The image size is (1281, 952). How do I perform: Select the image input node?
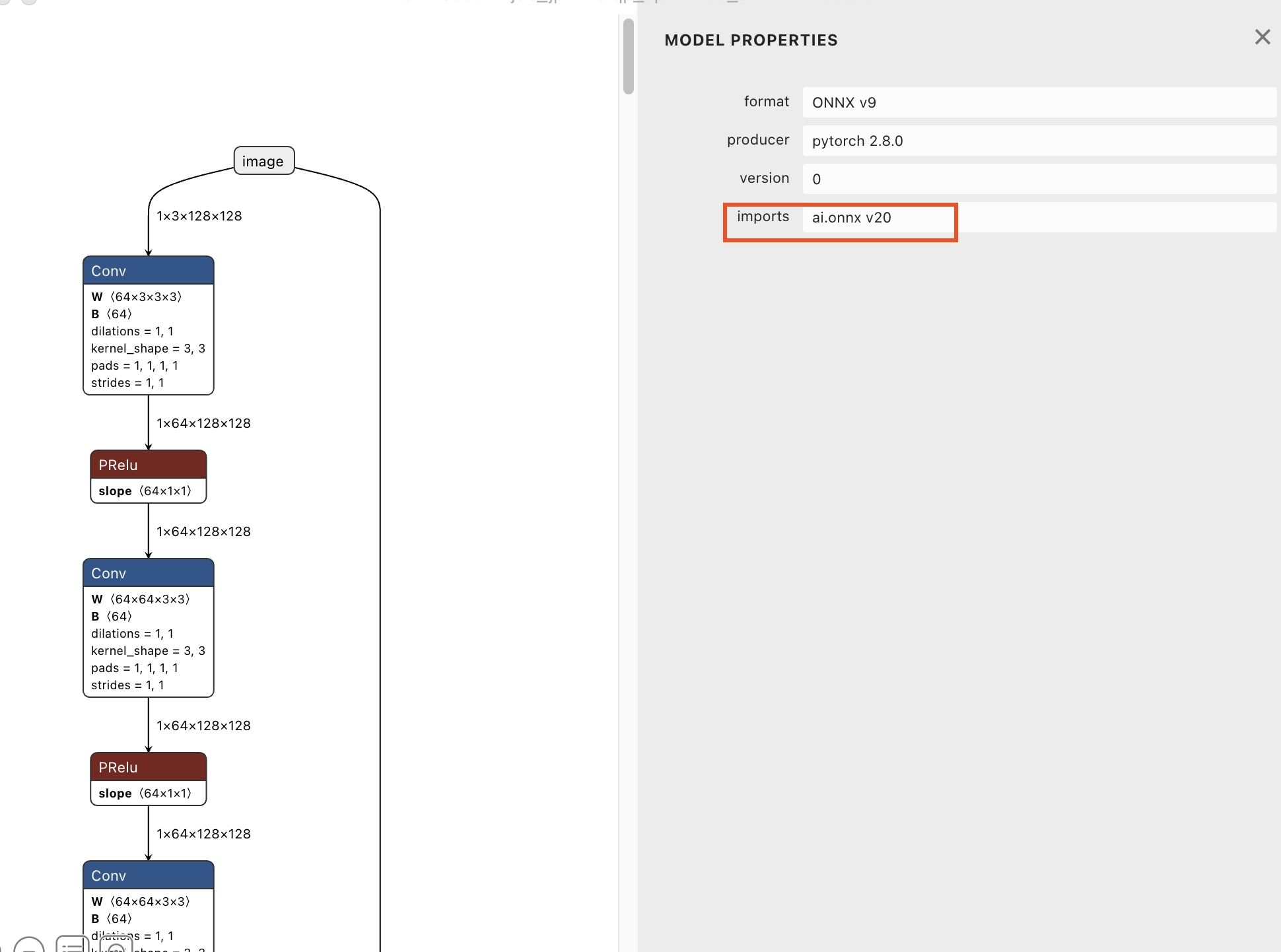(263, 161)
